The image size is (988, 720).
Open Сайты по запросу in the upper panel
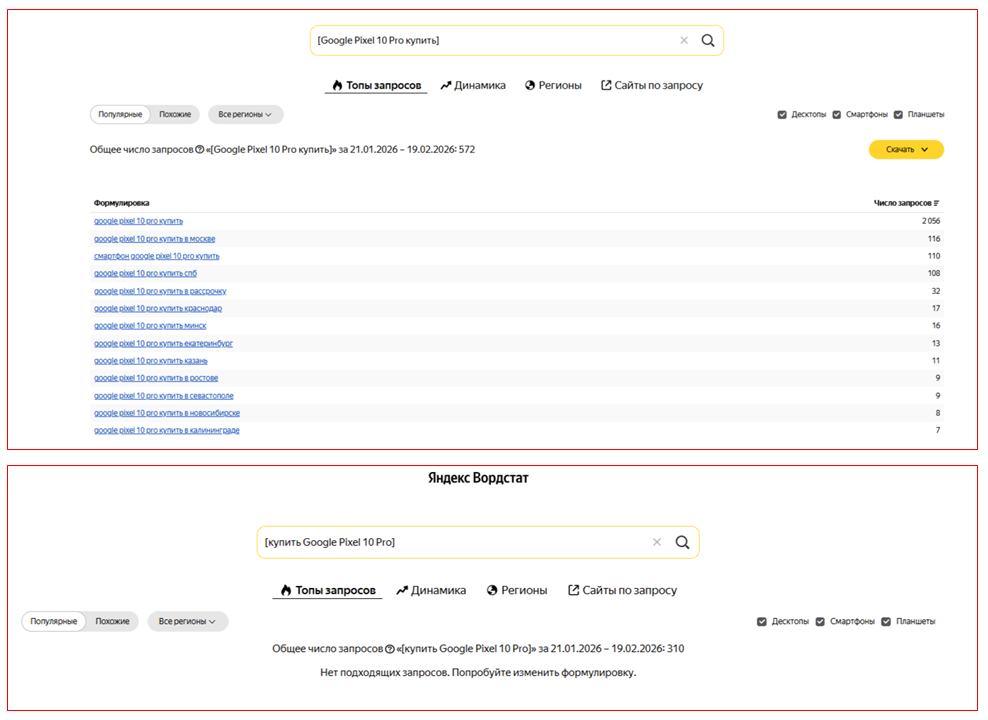[651, 86]
